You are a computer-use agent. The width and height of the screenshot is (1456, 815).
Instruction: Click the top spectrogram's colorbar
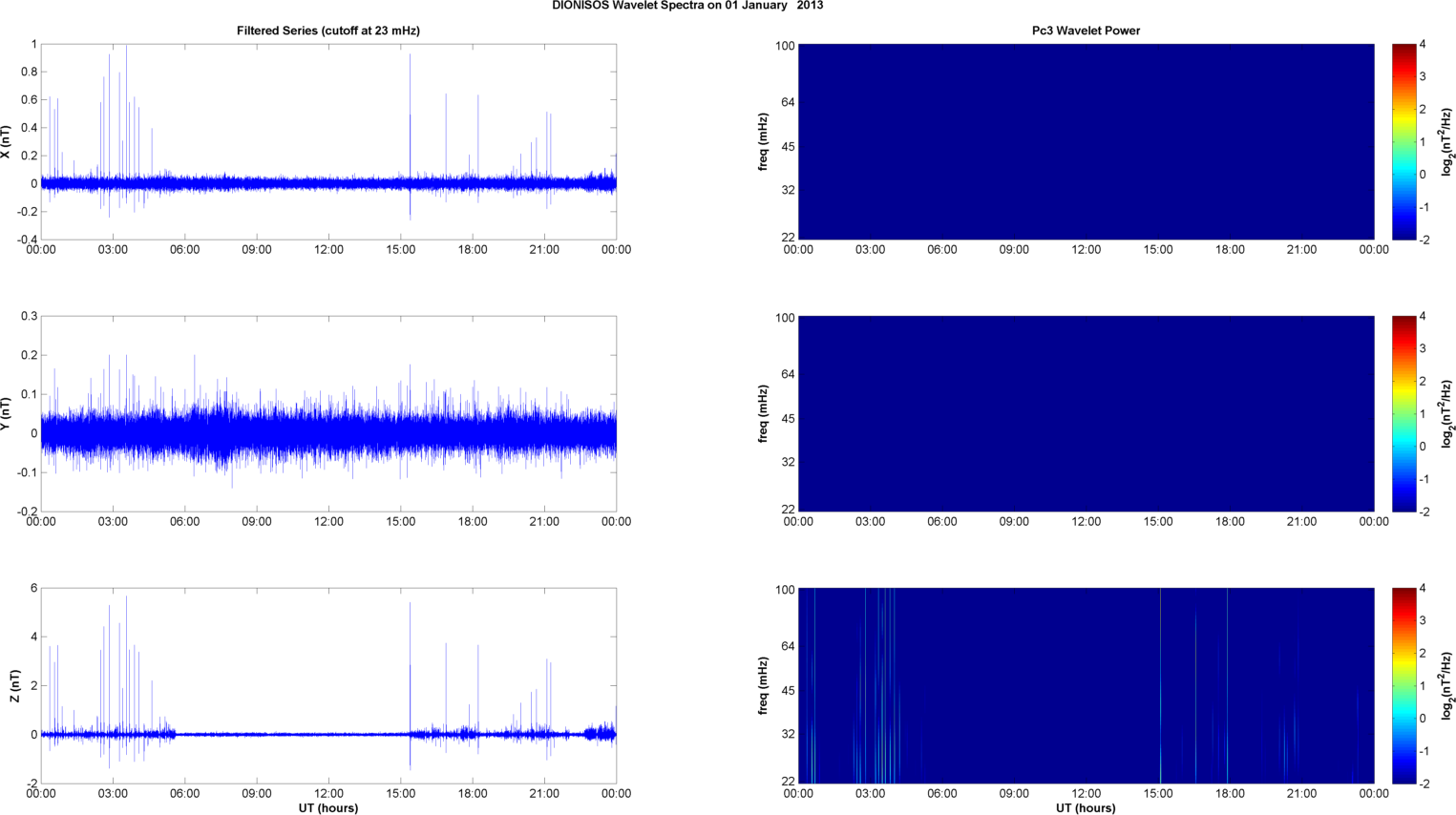(1403, 142)
